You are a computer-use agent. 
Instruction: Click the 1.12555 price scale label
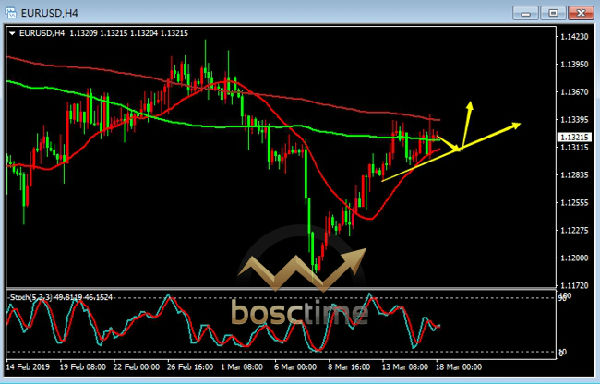pyautogui.click(x=574, y=203)
